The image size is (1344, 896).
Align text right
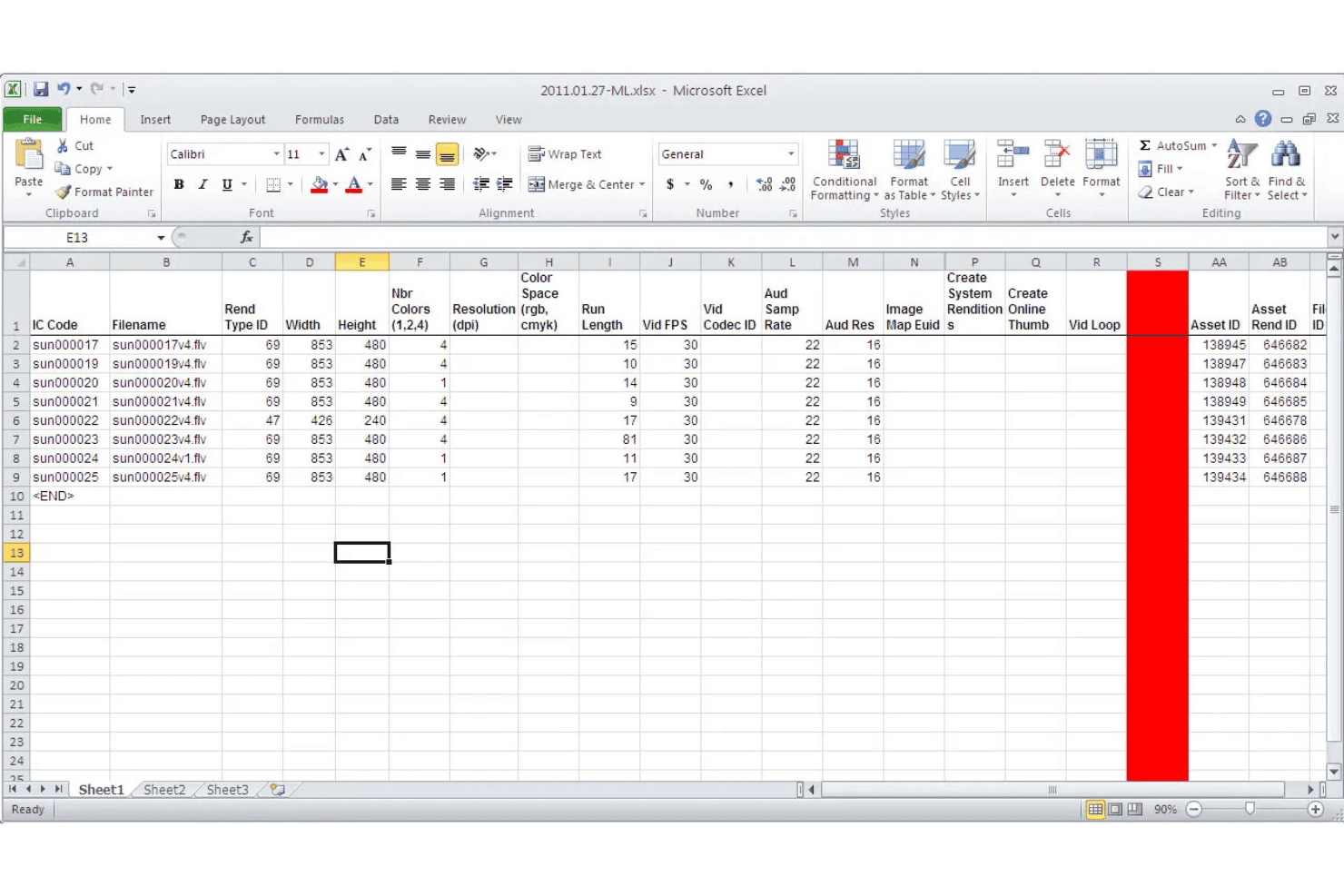[x=447, y=184]
